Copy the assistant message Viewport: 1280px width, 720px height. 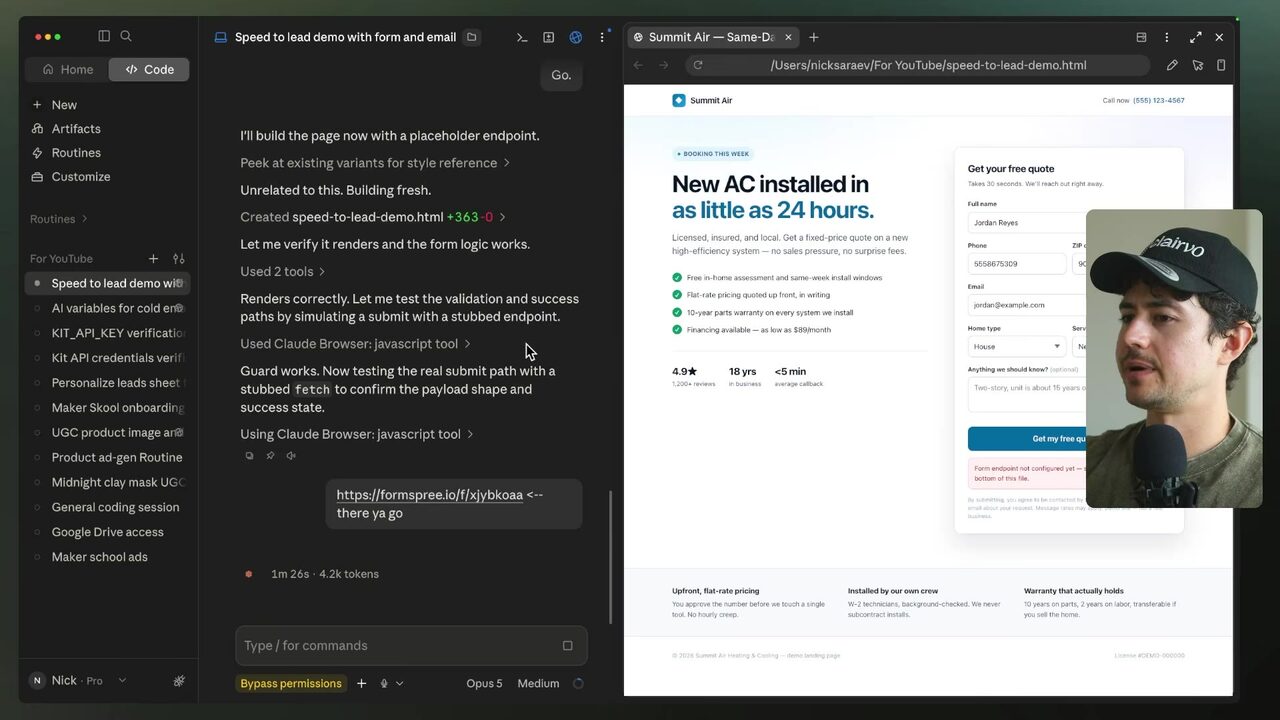pos(250,456)
